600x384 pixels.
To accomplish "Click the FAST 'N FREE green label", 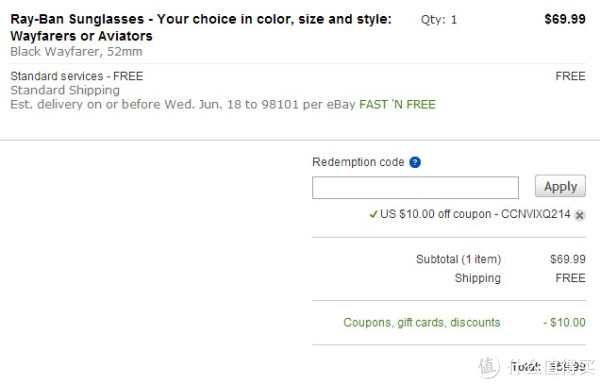I will tap(397, 104).
